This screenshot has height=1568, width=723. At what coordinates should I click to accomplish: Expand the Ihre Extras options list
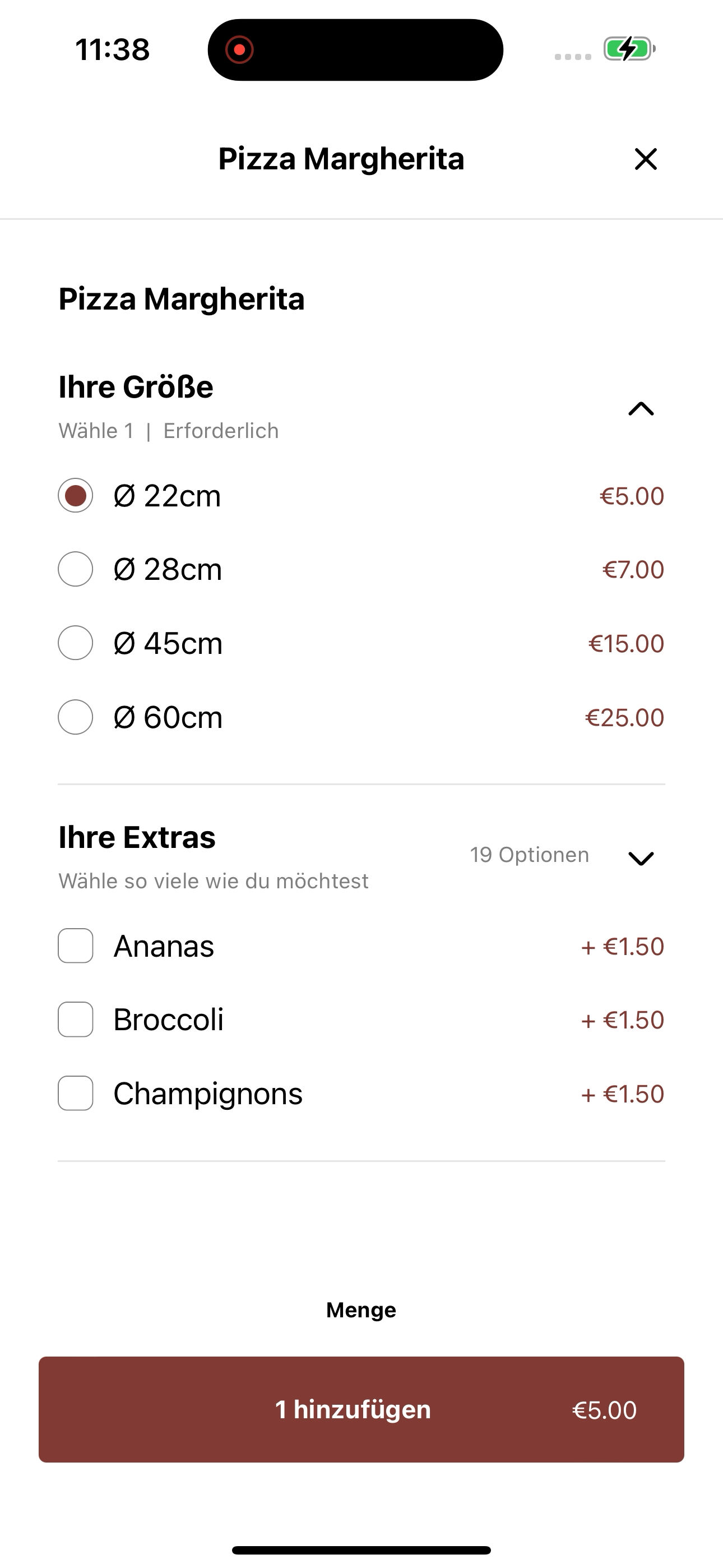[641, 857]
